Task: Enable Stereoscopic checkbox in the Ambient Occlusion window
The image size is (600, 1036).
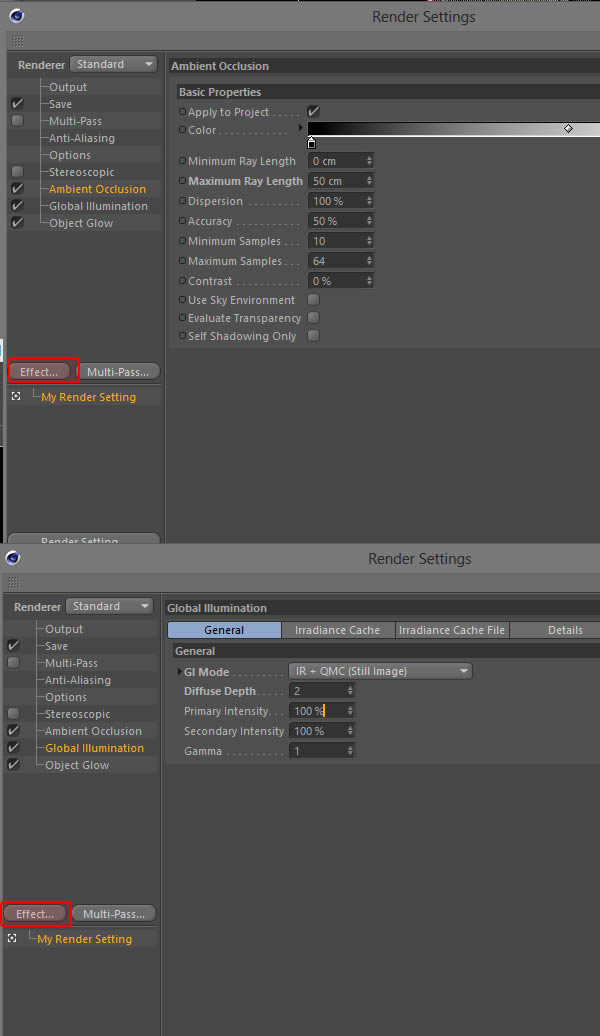Action: click(x=17, y=172)
